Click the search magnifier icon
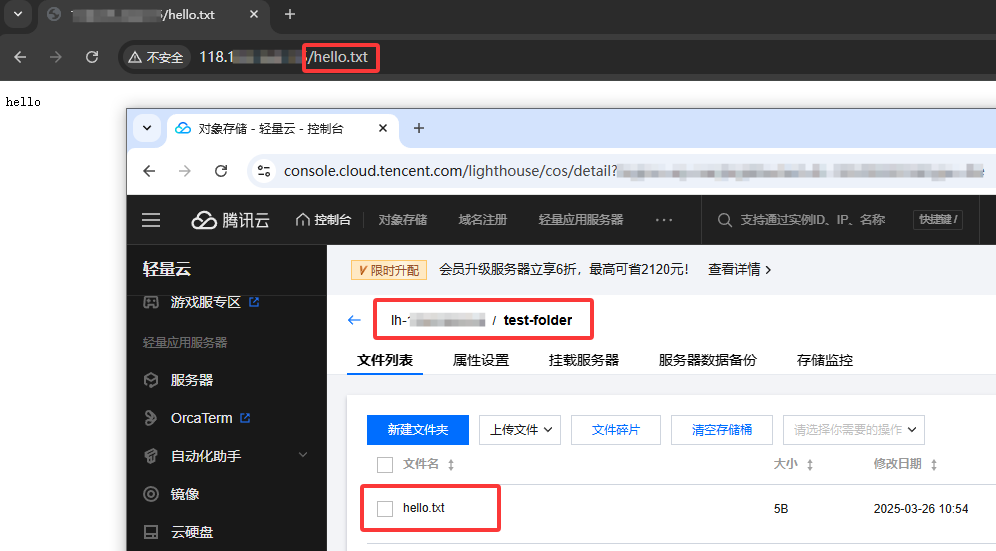 pos(725,220)
